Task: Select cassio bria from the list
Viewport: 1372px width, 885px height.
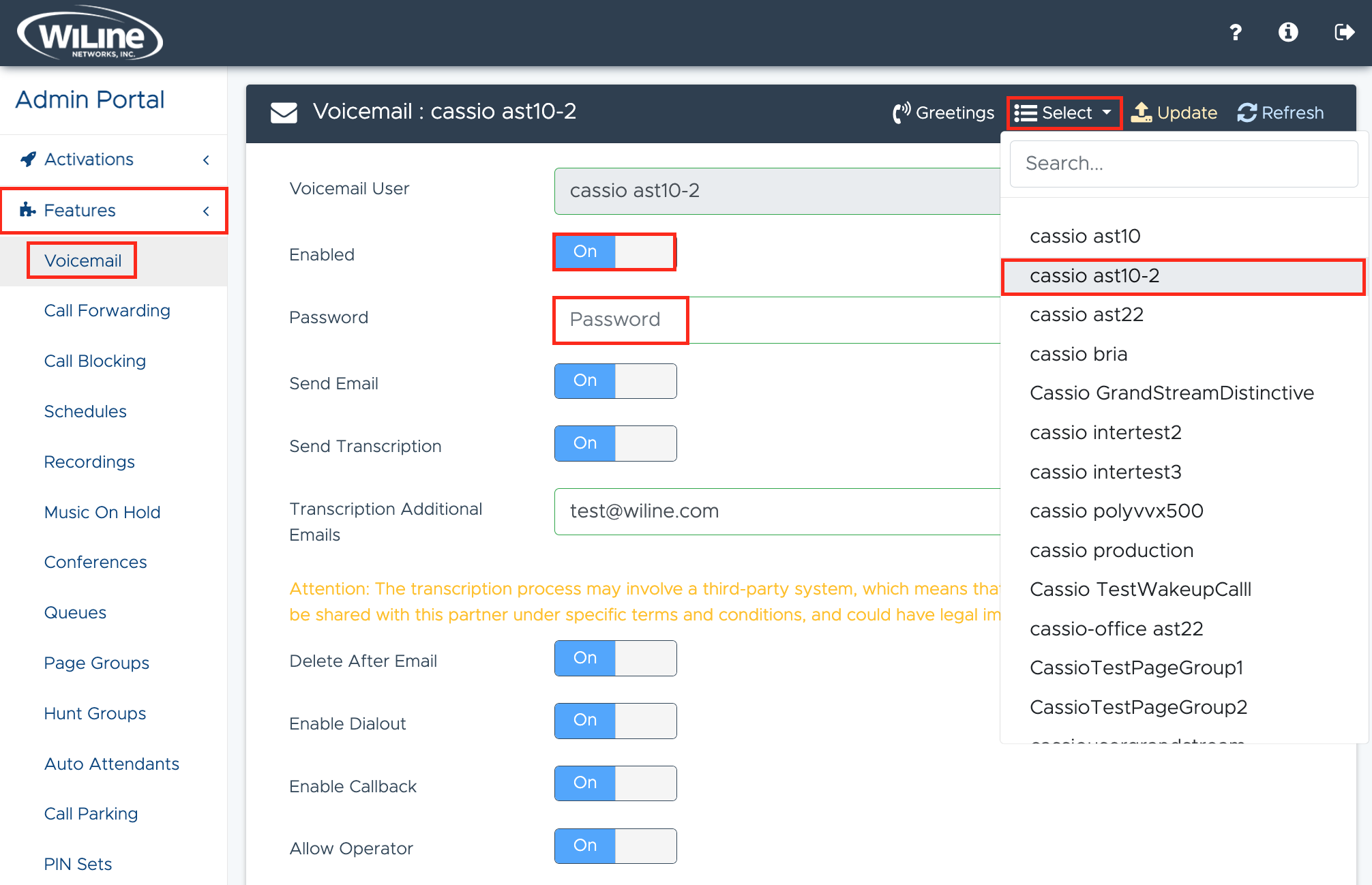Action: pyautogui.click(x=1078, y=354)
